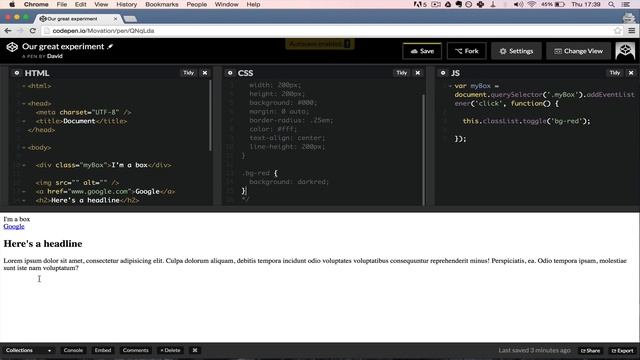
Task: Close the HTML editor panel
Action: point(205,73)
